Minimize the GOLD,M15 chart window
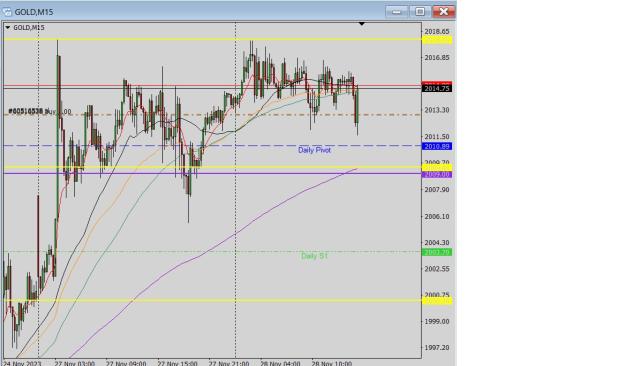The image size is (625, 366). [x=397, y=12]
